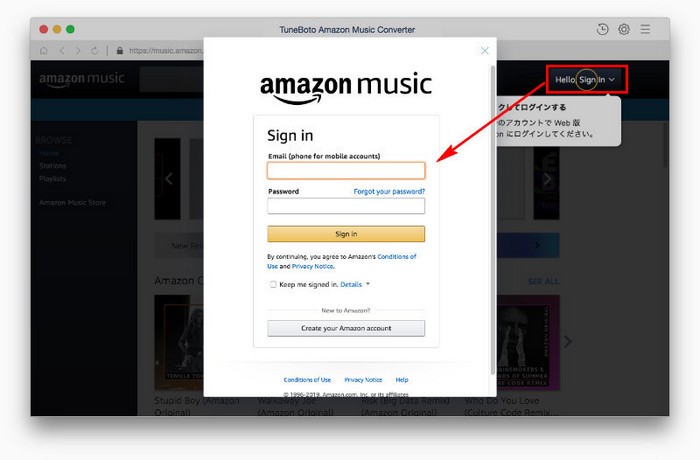Focus the Password input field
The width and height of the screenshot is (700, 460).
pyautogui.click(x=346, y=206)
